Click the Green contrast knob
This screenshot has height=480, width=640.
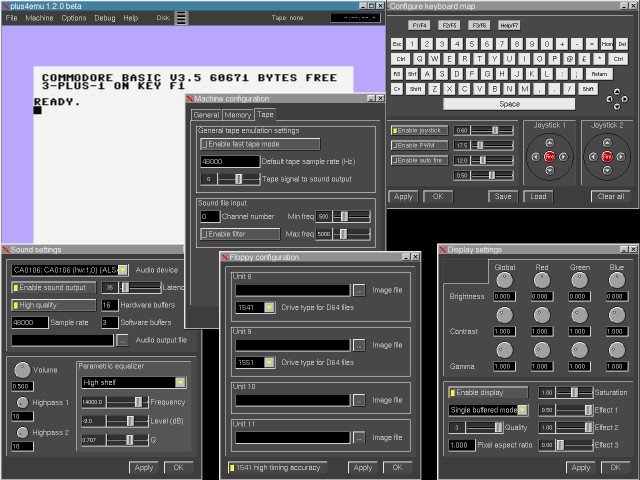pyautogui.click(x=579, y=315)
